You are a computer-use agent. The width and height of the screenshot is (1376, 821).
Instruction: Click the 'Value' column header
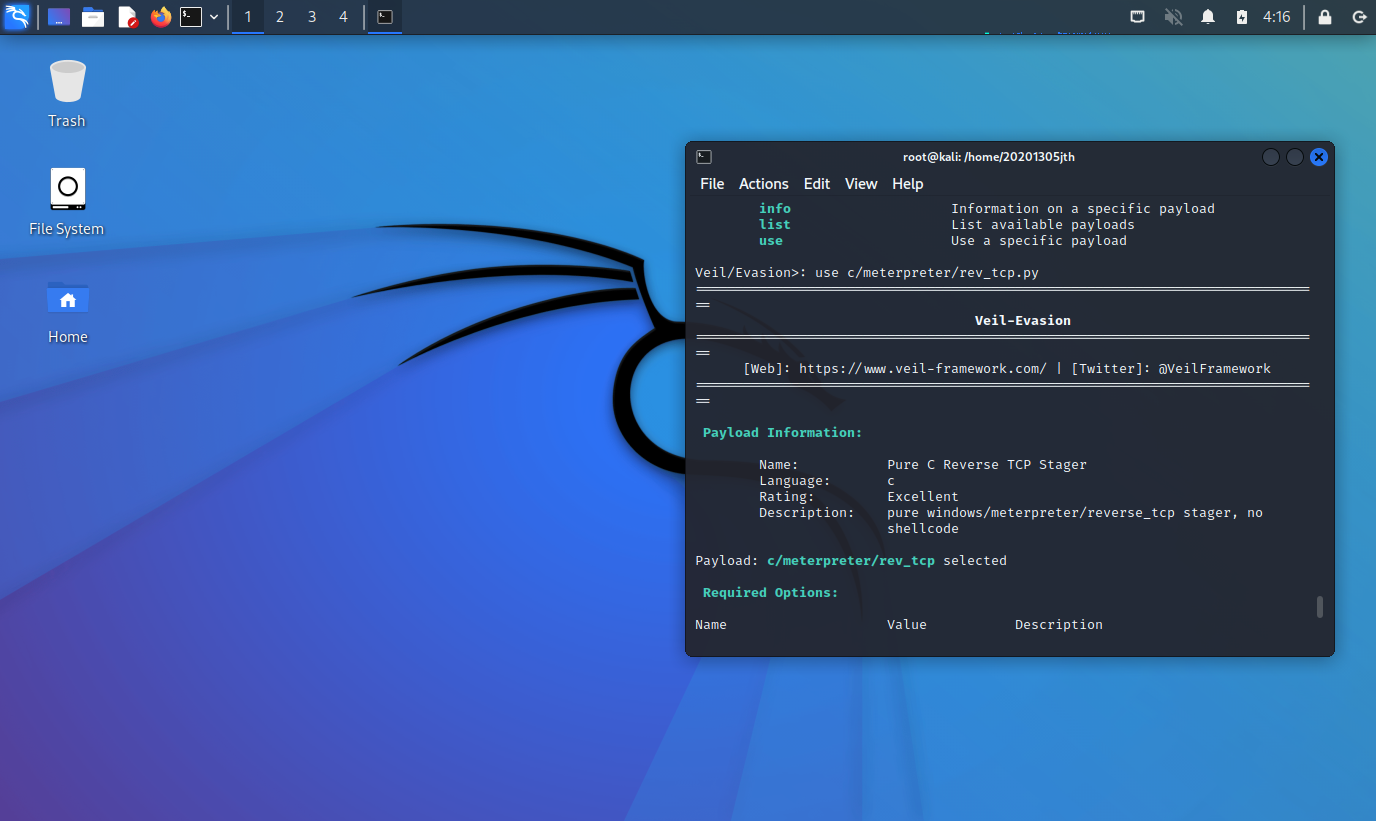pyautogui.click(x=907, y=625)
